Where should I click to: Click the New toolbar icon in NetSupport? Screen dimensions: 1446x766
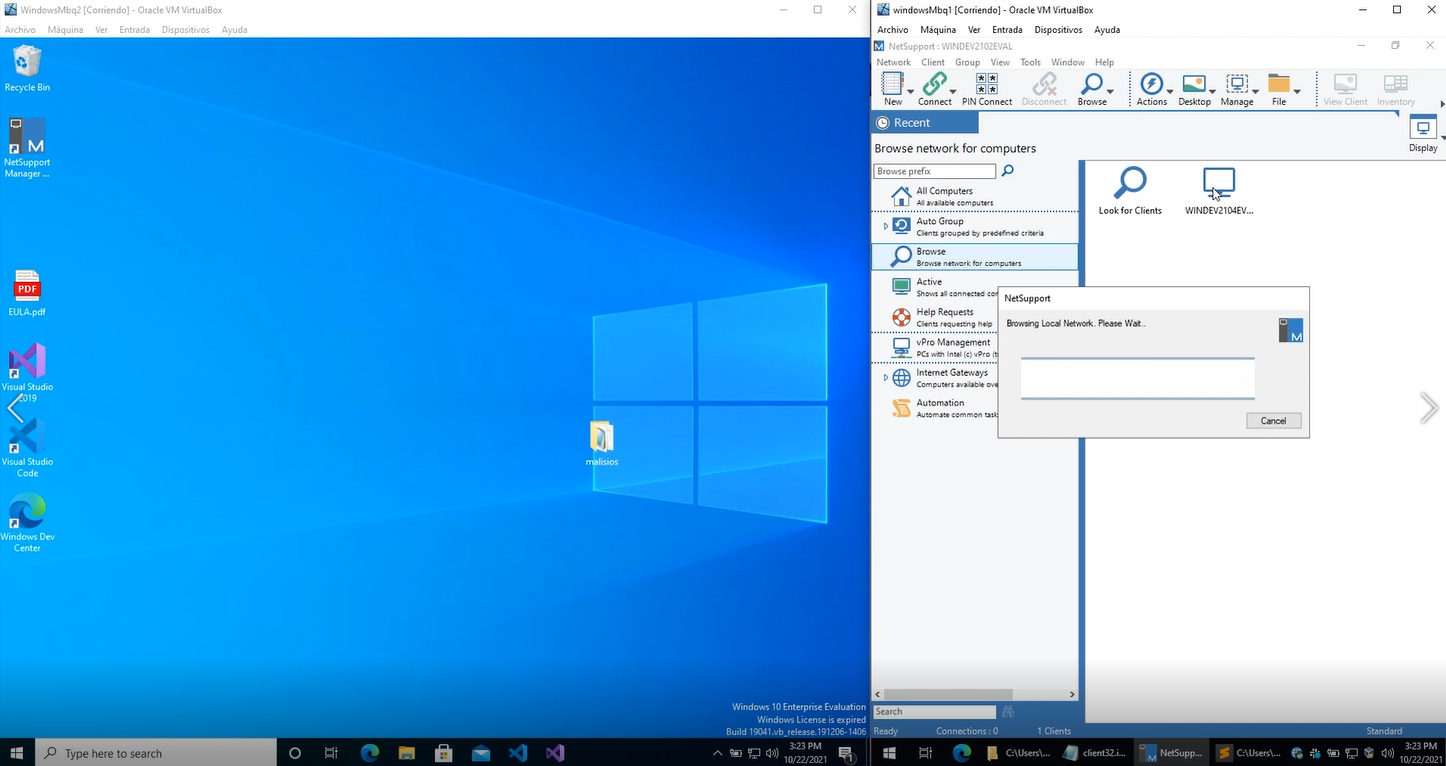coord(892,84)
